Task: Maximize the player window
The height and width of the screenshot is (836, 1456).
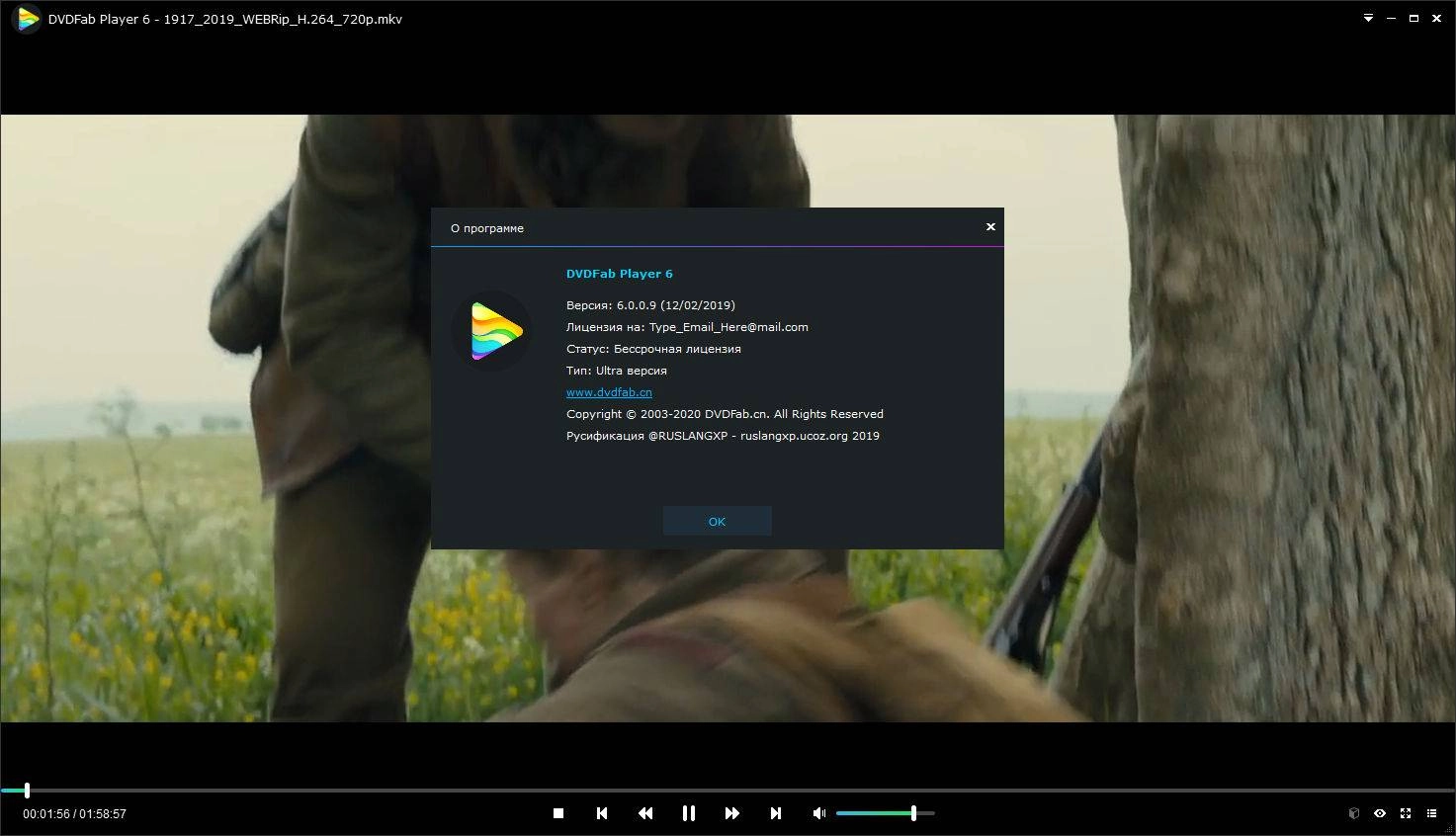Action: tap(1413, 19)
